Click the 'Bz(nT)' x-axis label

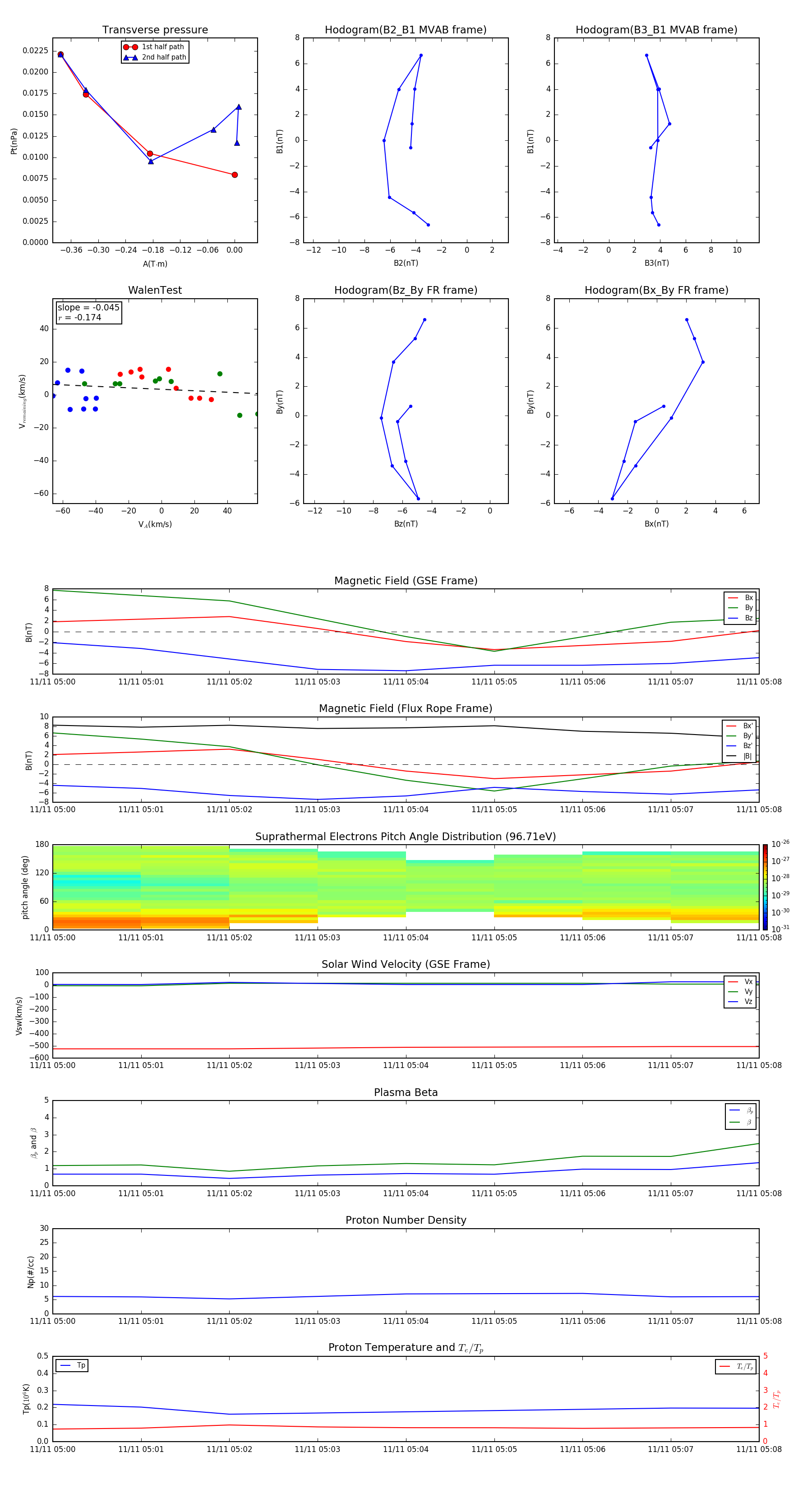pyautogui.click(x=406, y=524)
